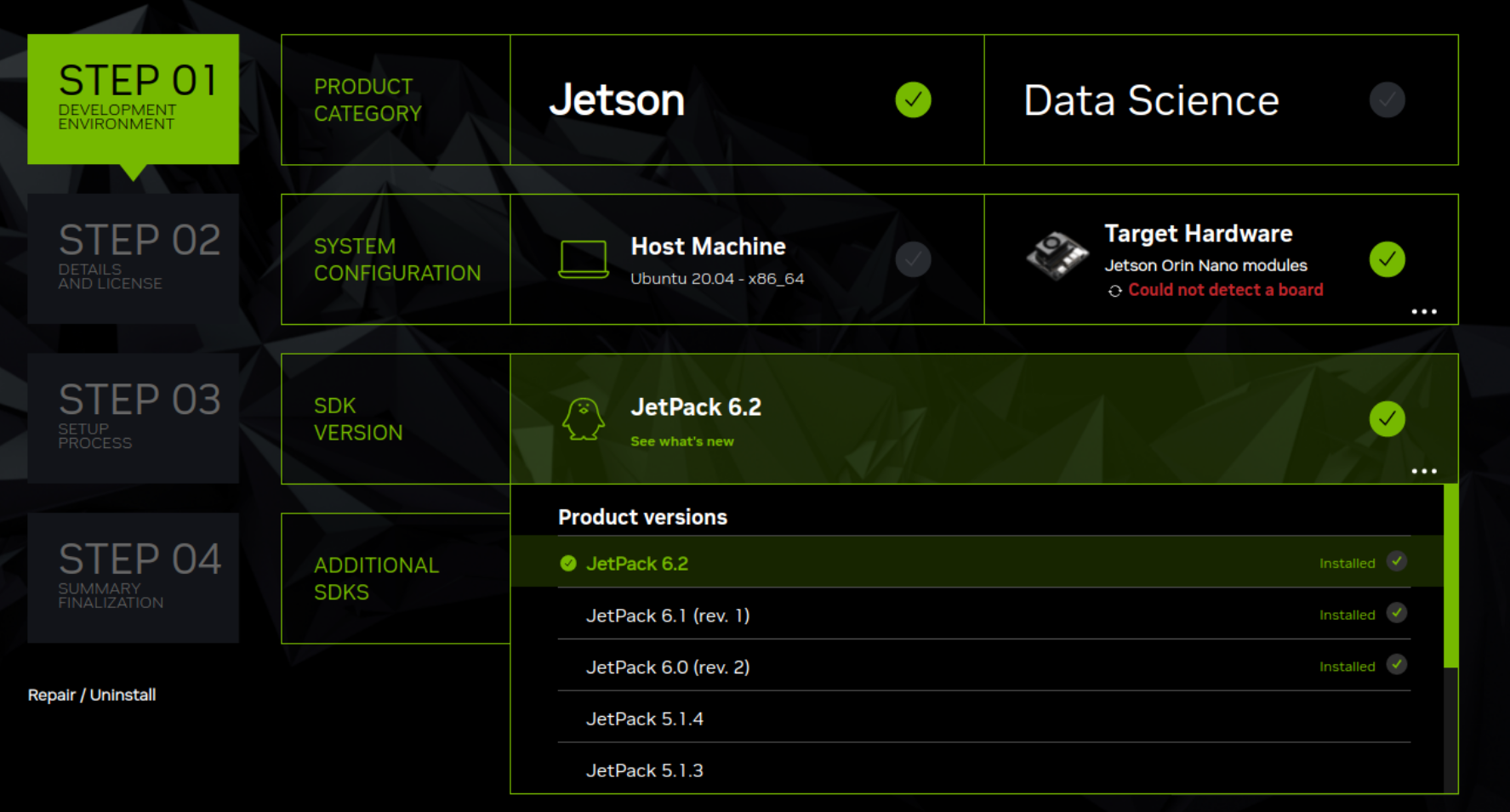Image resolution: width=1510 pixels, height=812 pixels.
Task: Click the SDK VERSION label
Action: click(358, 419)
